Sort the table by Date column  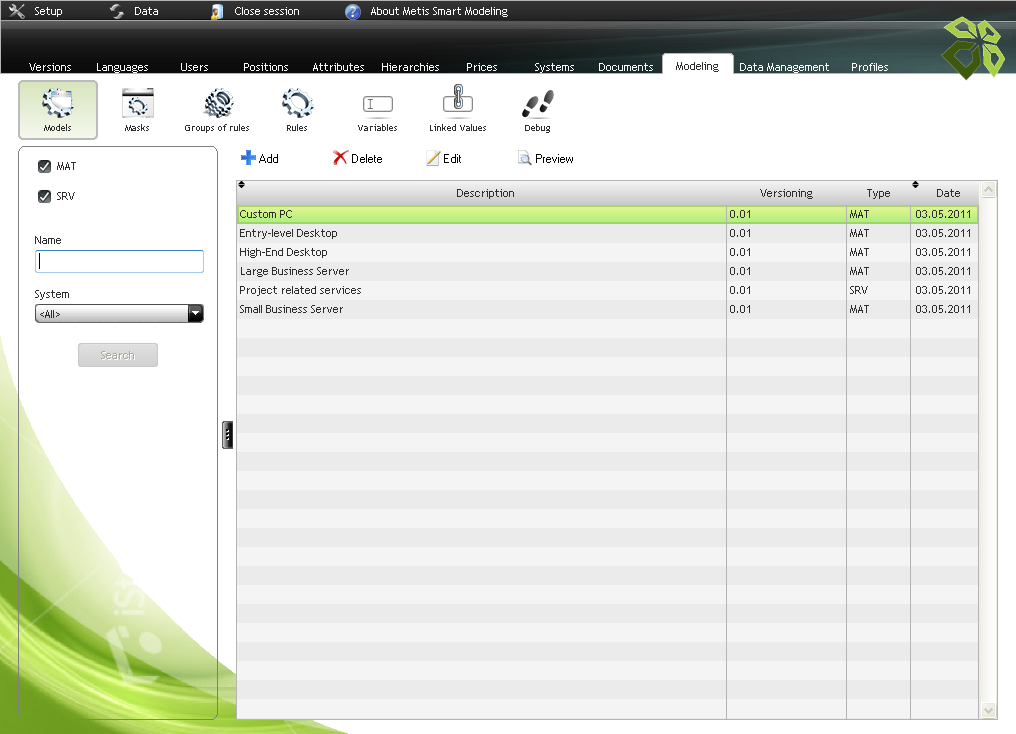947,193
